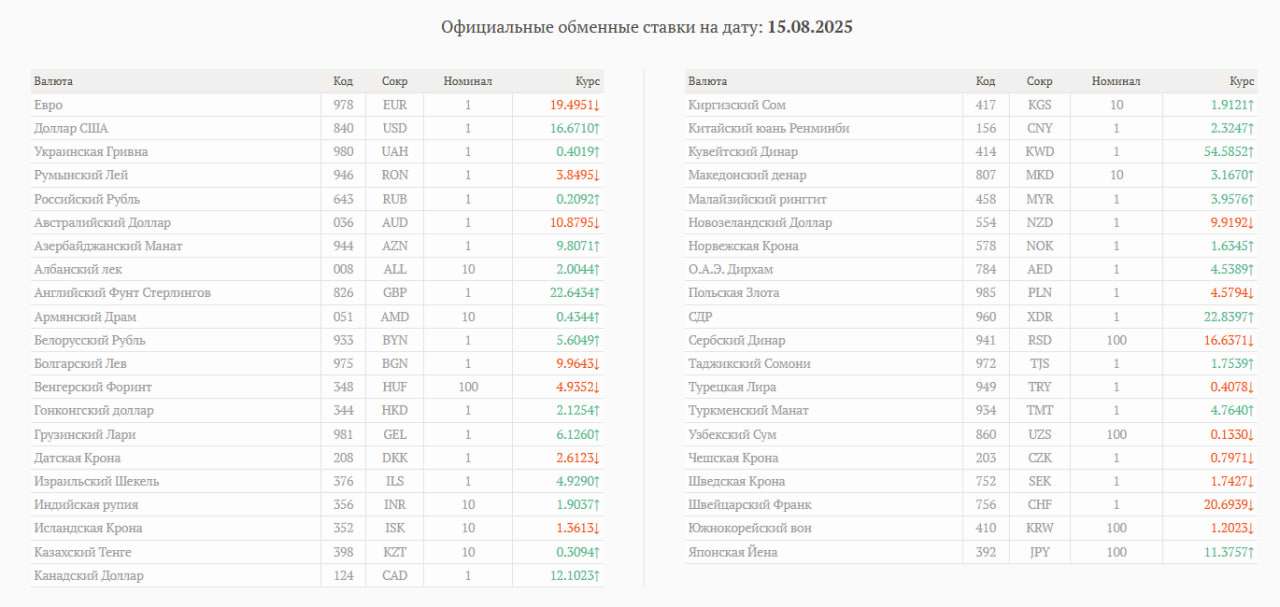Click the EUR rate 19.4951

[574, 105]
